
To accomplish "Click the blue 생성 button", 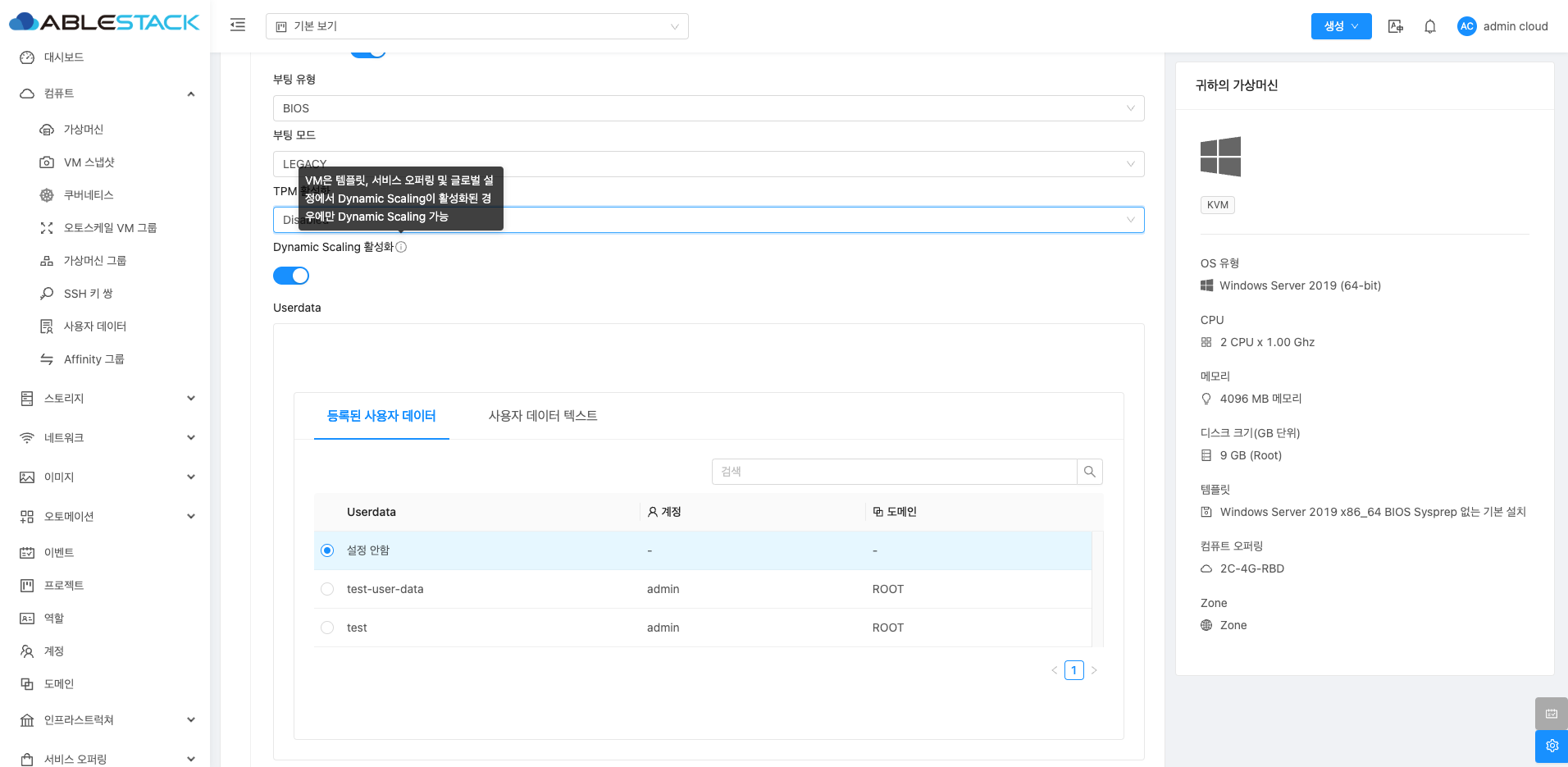I will coord(1340,26).
